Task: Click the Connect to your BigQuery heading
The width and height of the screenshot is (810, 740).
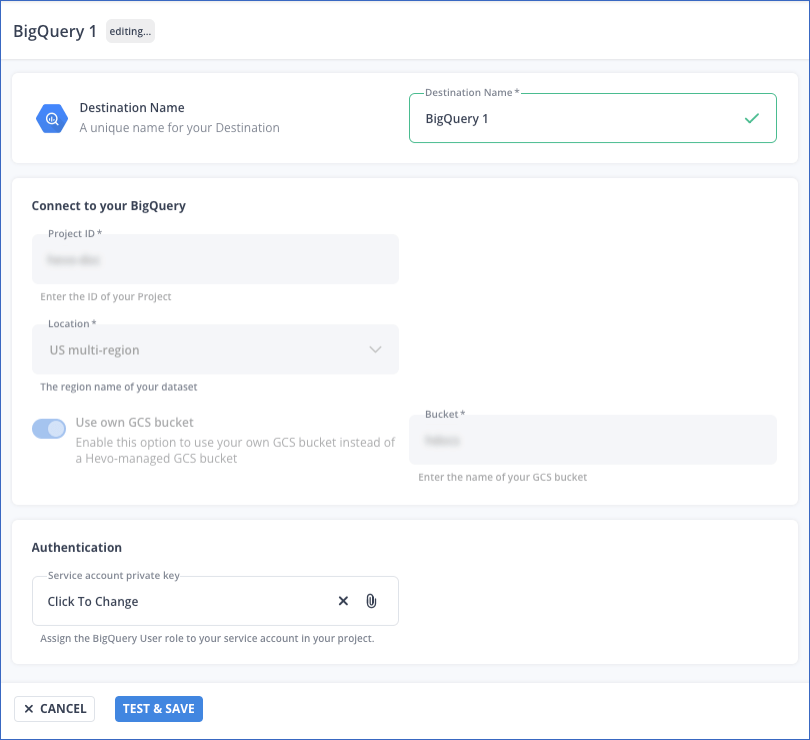Action: (x=108, y=206)
